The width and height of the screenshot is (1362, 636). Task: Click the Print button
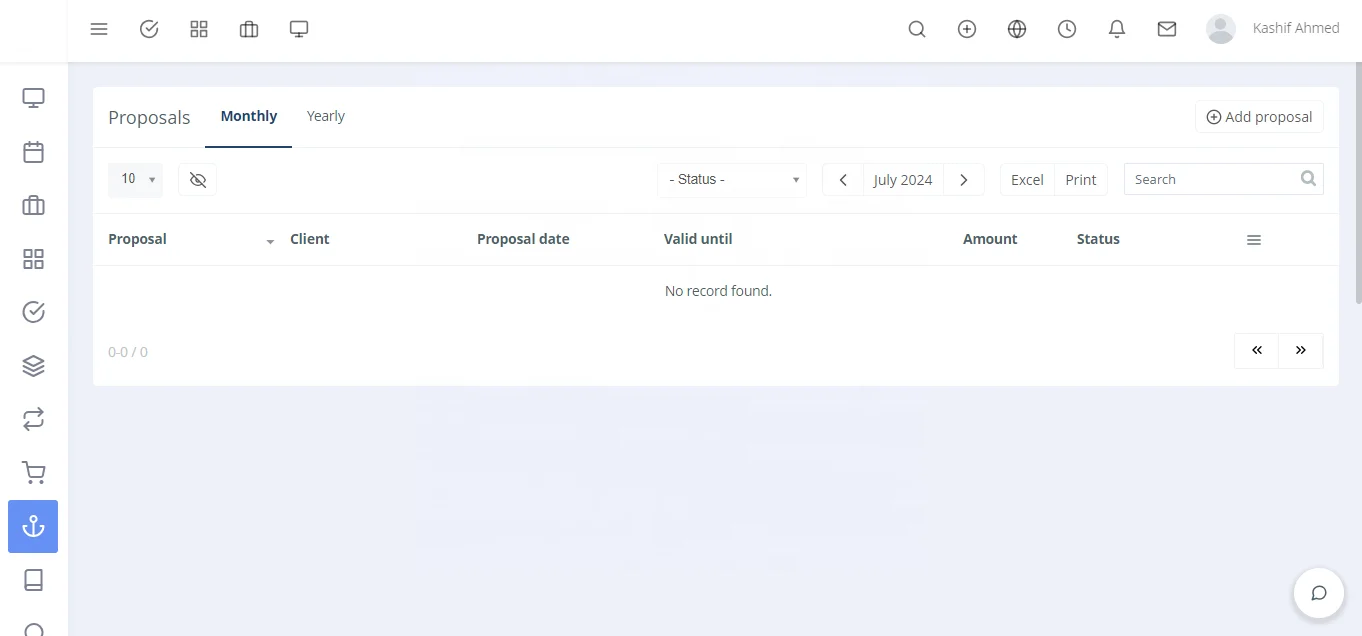pyautogui.click(x=1081, y=180)
